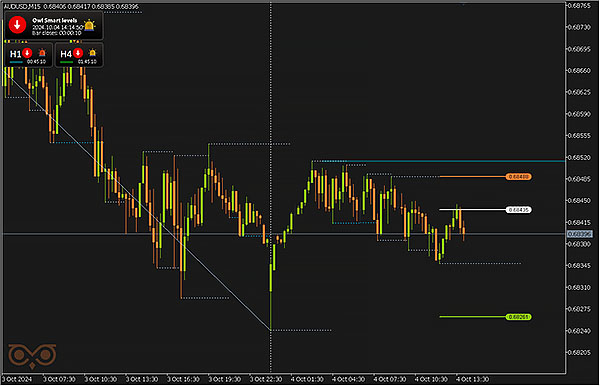Toggle the yellow alarm siren in the H4 panel
This screenshot has height=386, width=600.
click(x=93, y=53)
